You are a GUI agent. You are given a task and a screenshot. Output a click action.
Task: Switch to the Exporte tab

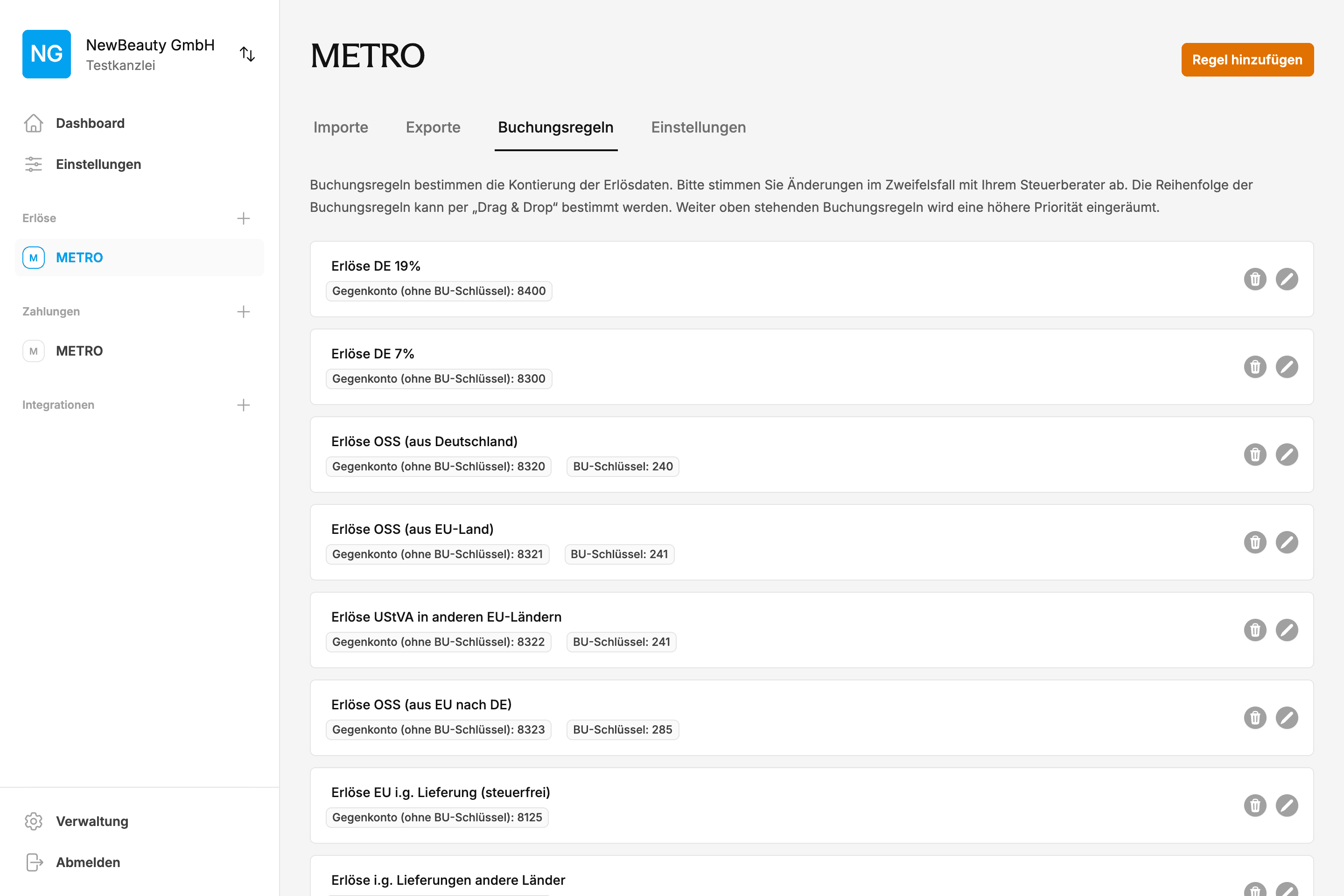[433, 127]
